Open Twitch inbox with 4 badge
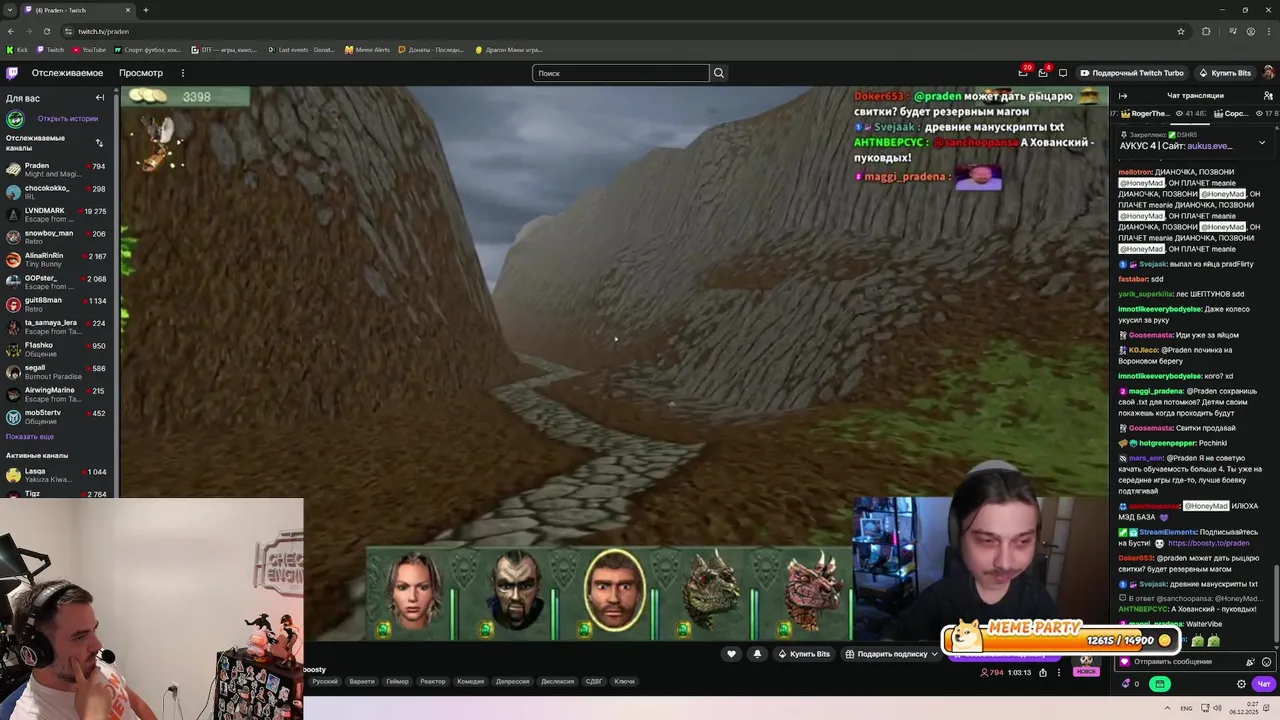The width and height of the screenshot is (1280, 720). [1043, 72]
